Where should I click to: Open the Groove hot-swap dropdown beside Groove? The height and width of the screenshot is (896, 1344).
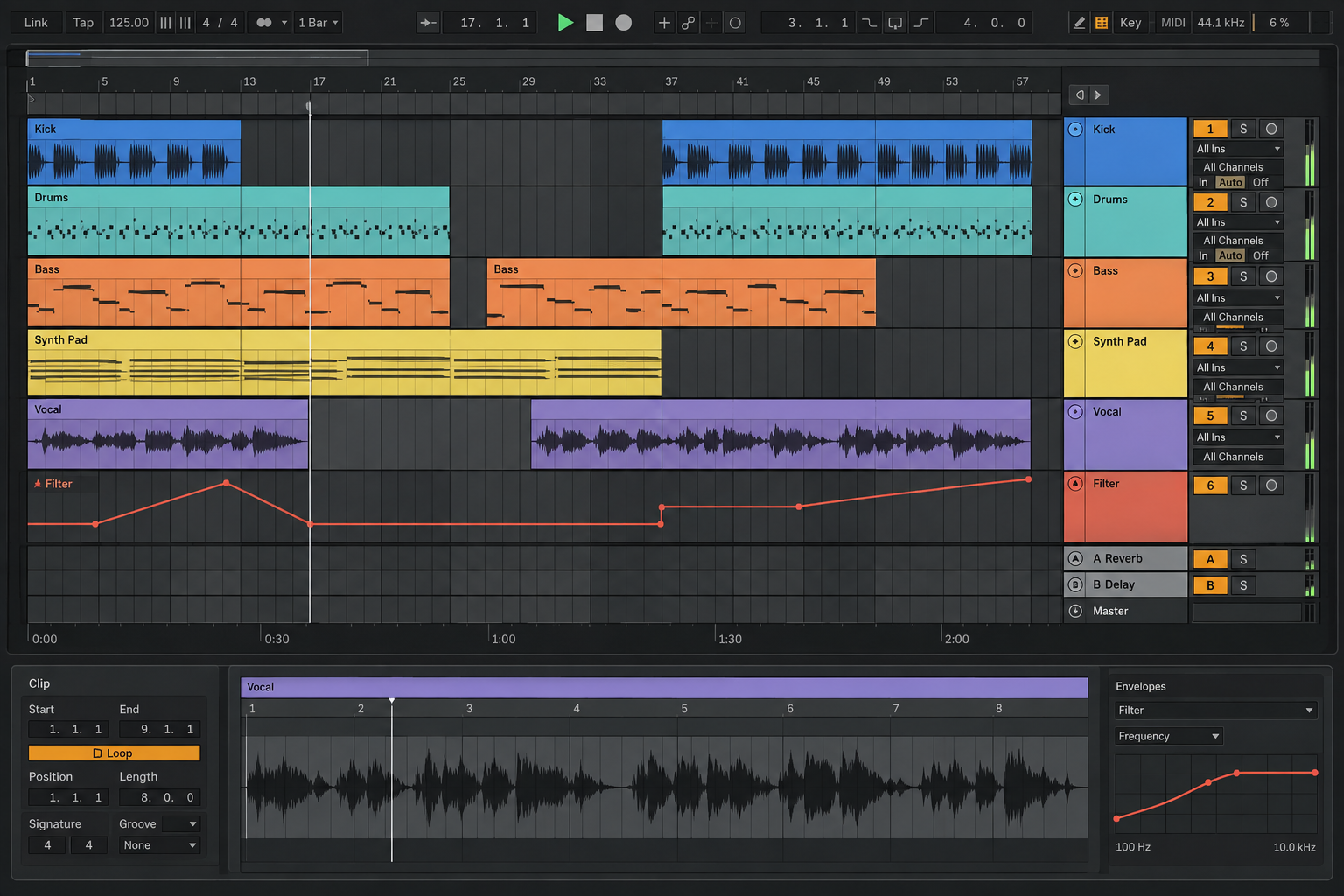click(181, 823)
